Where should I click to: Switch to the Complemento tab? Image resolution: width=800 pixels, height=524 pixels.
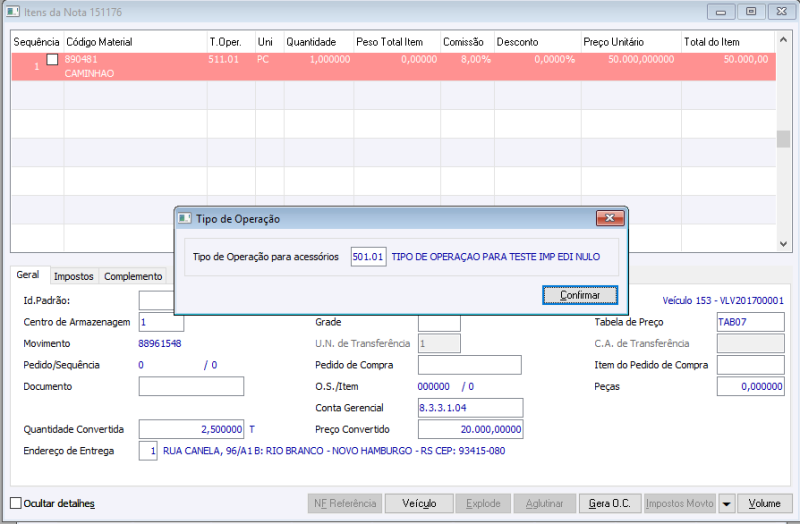point(133,276)
